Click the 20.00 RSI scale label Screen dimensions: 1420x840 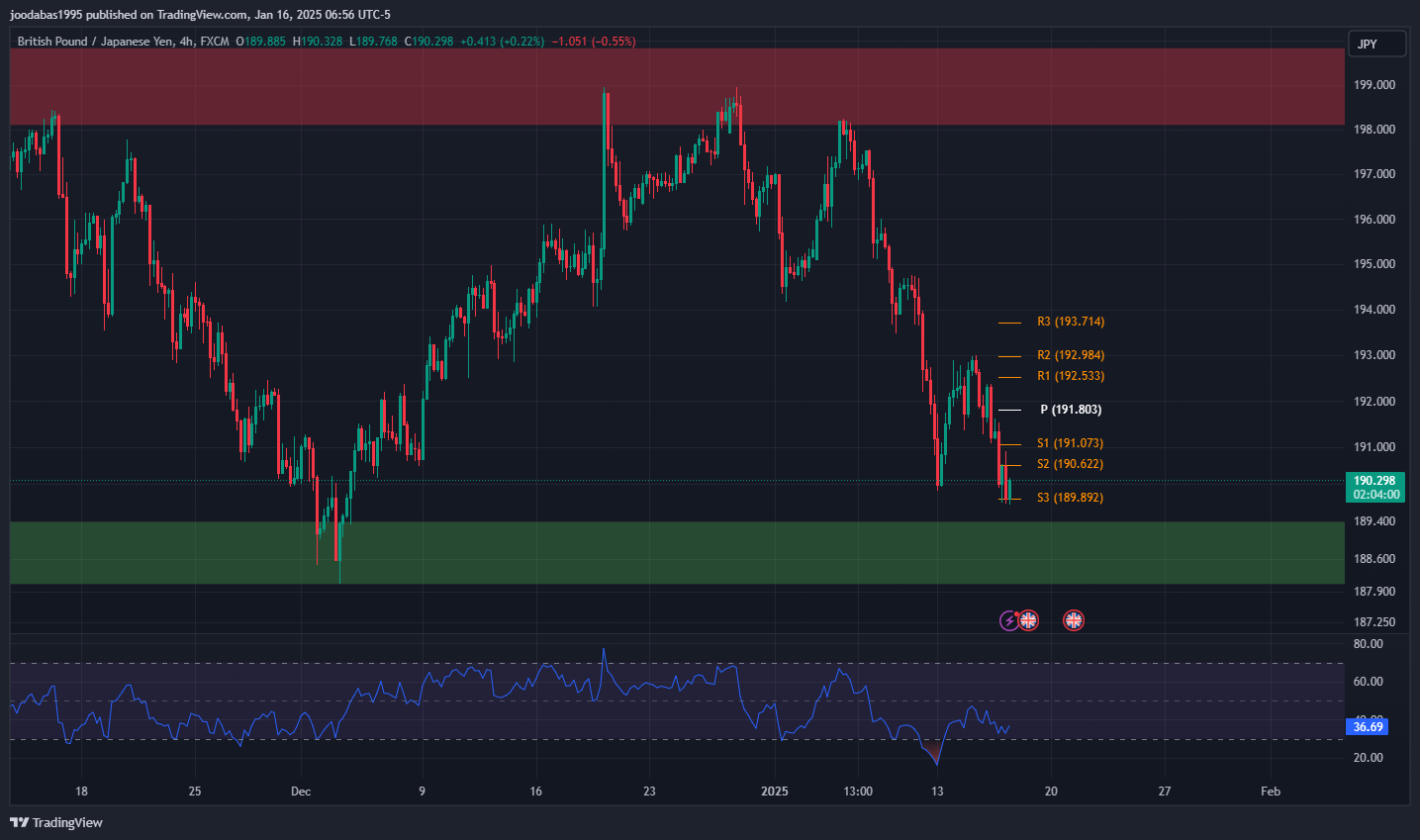pyautogui.click(x=1368, y=758)
